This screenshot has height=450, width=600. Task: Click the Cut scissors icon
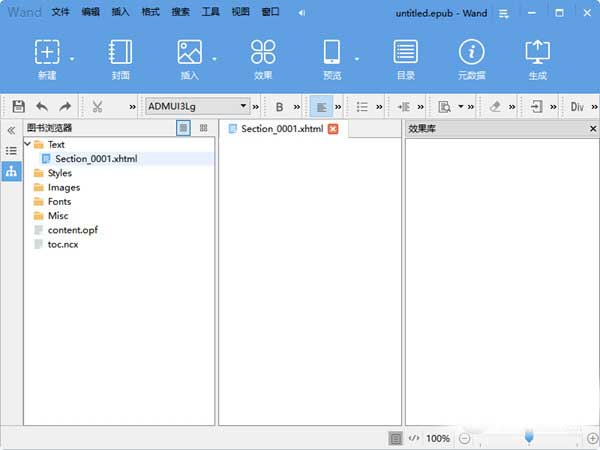click(97, 106)
